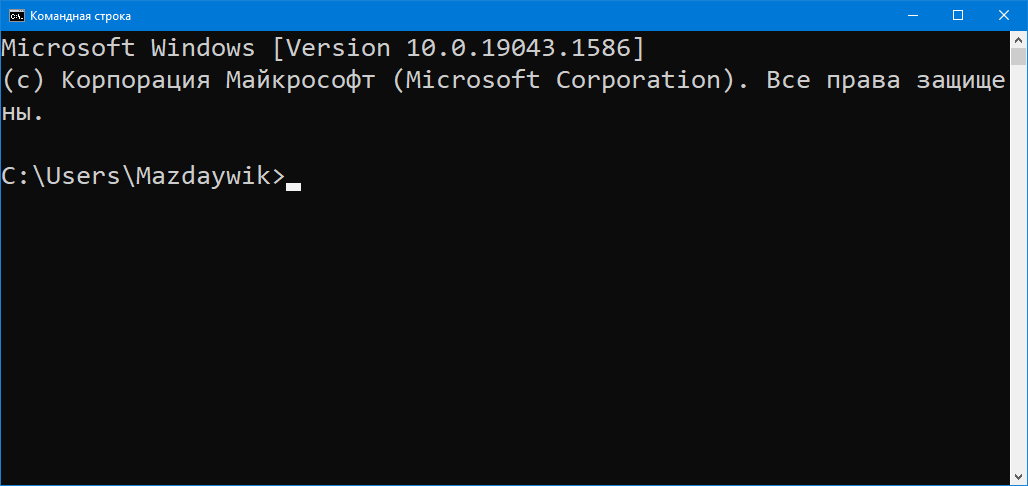Click the word Корпорация in copyright line
Viewport: 1028px width, 486px height.
tap(135, 80)
